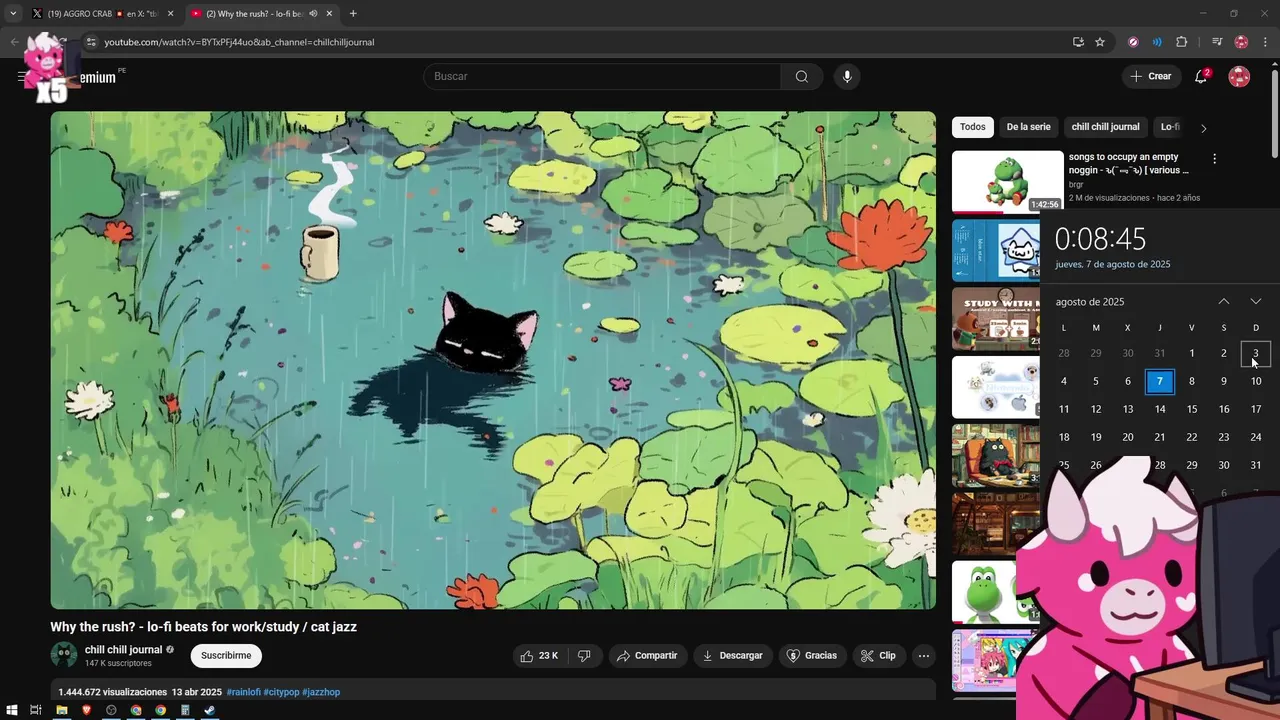The image size is (1280, 720).
Task: Select the De la serie chip
Action: [x=1028, y=127]
